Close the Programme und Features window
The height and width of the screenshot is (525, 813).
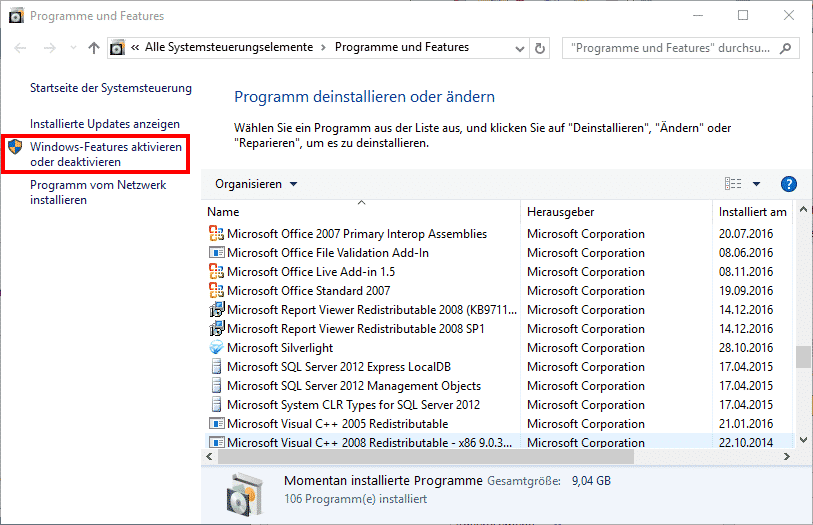tap(789, 16)
